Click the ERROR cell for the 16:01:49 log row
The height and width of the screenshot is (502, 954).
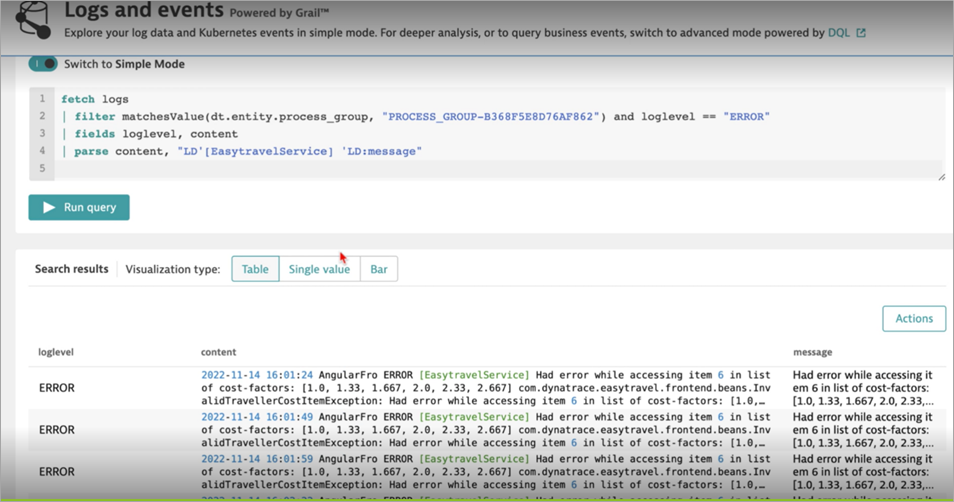click(57, 430)
